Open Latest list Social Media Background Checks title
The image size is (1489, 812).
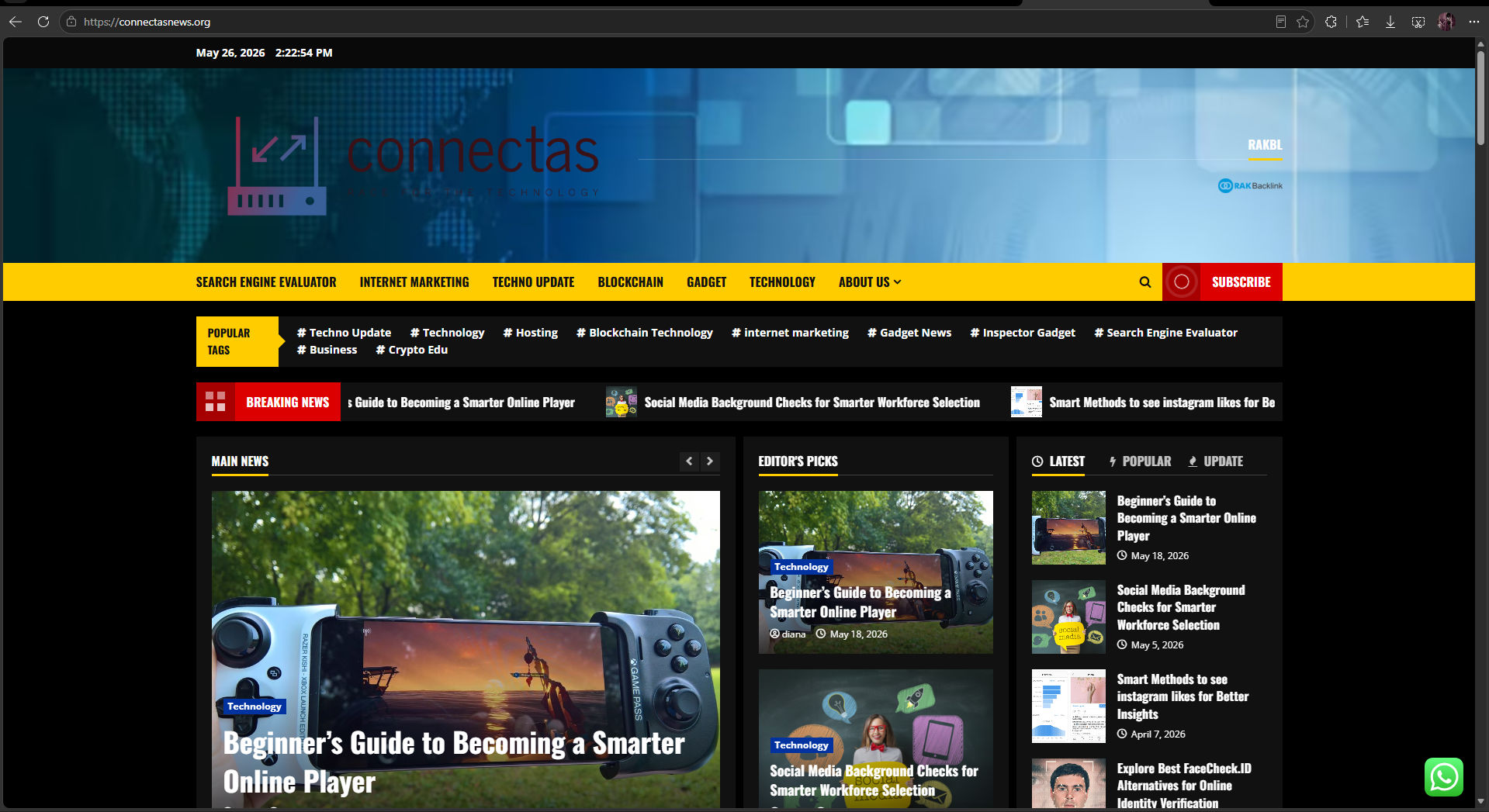tap(1181, 607)
